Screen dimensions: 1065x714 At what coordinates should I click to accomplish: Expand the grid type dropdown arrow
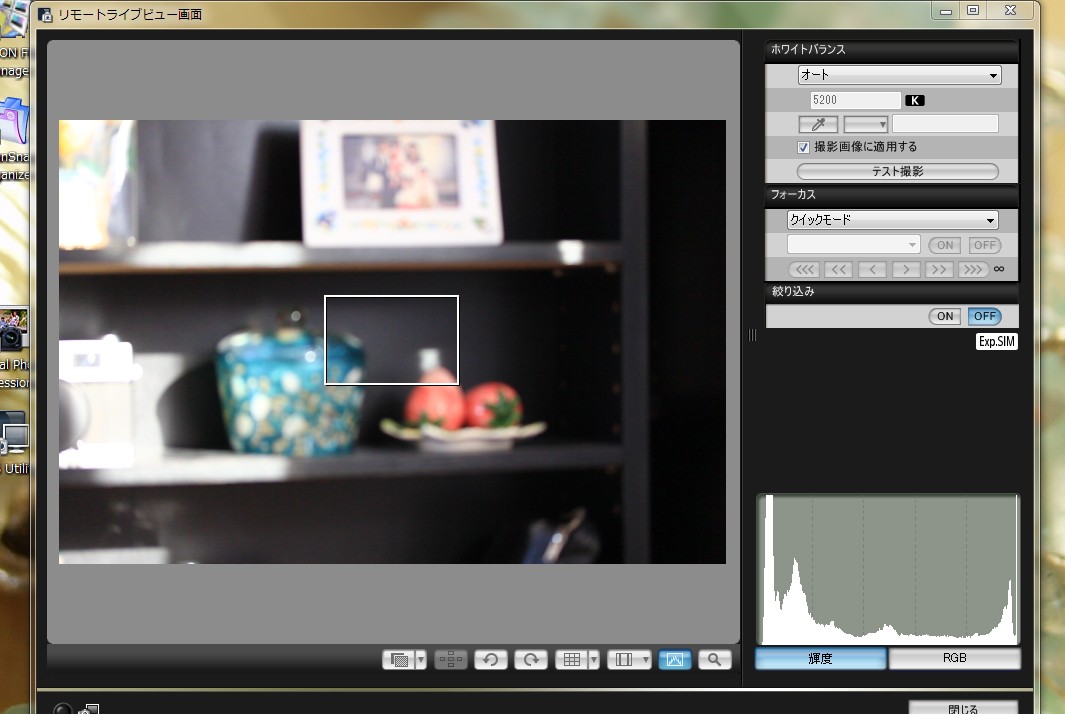[594, 660]
